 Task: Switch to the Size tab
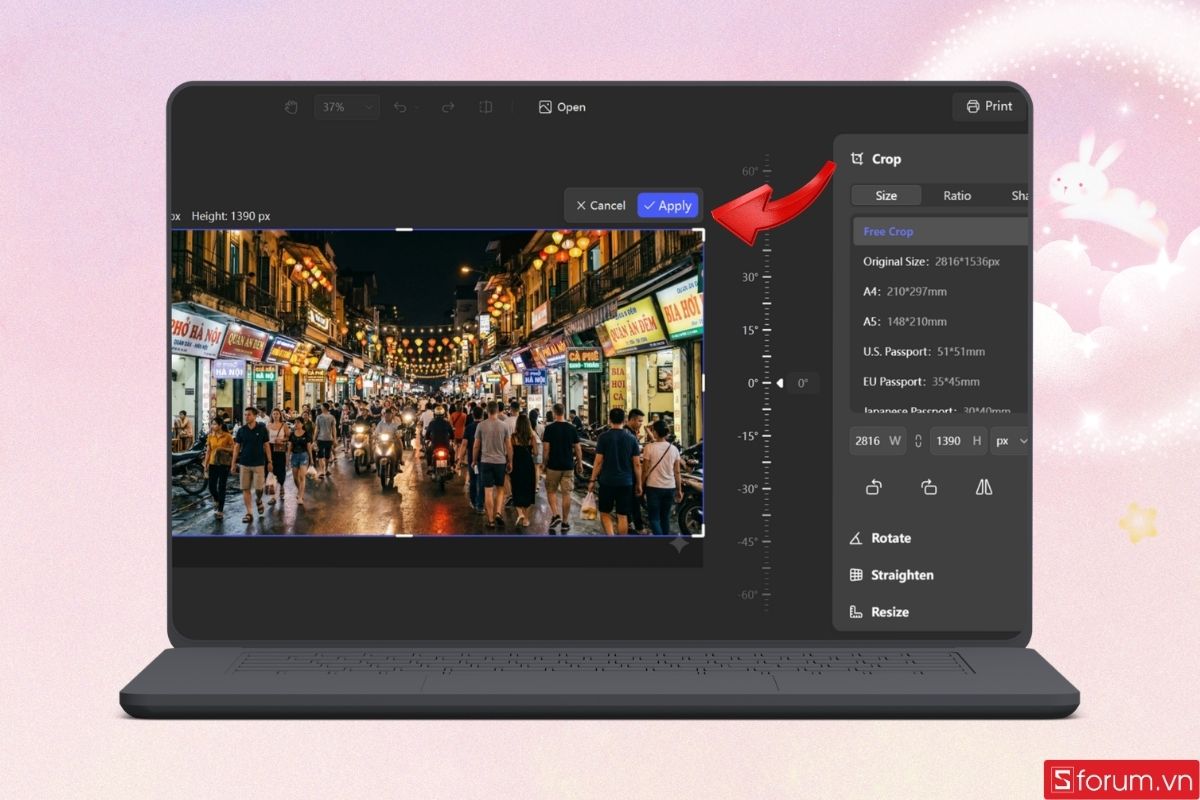[x=886, y=196]
